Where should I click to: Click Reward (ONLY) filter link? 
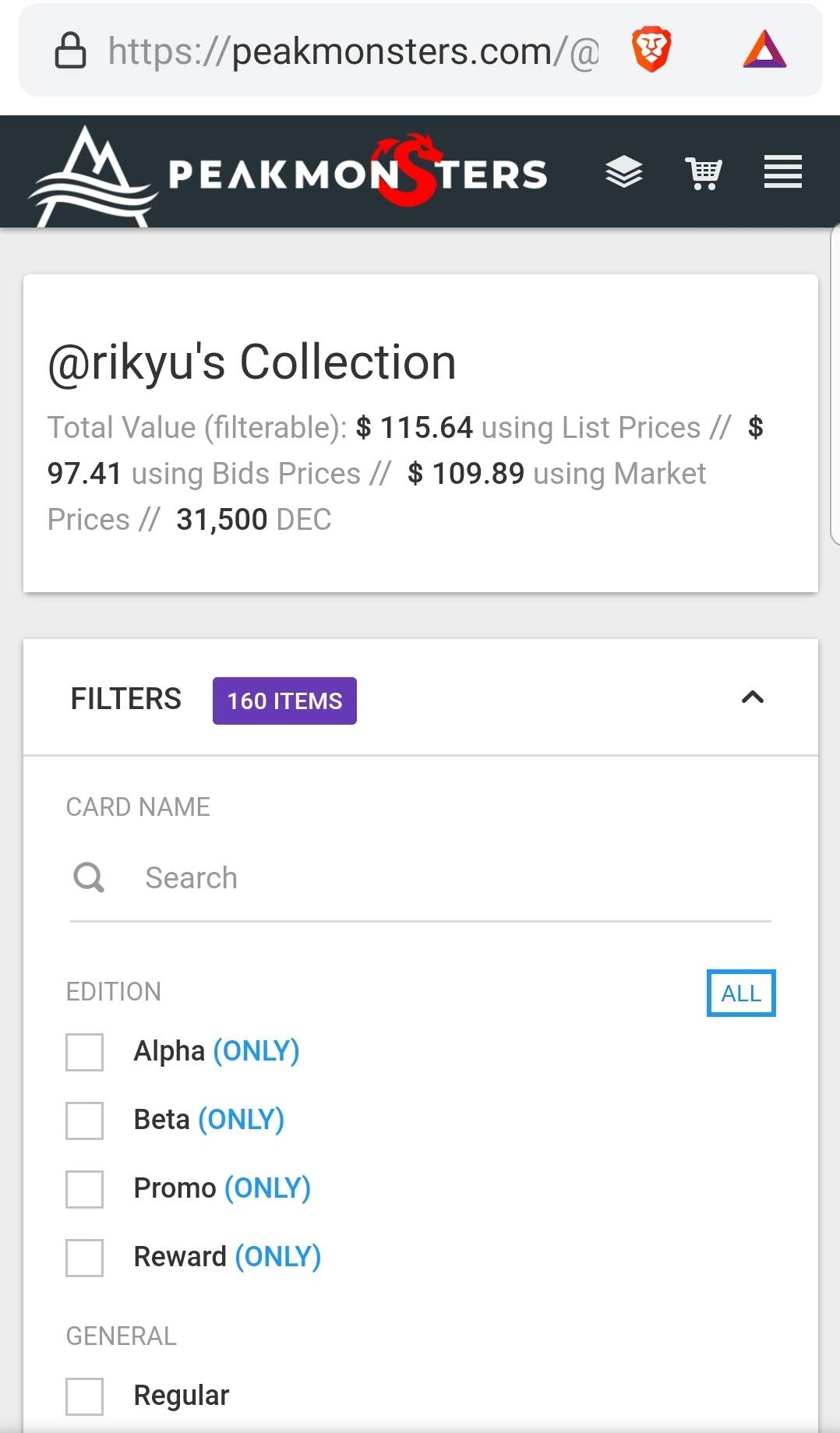click(x=278, y=1257)
